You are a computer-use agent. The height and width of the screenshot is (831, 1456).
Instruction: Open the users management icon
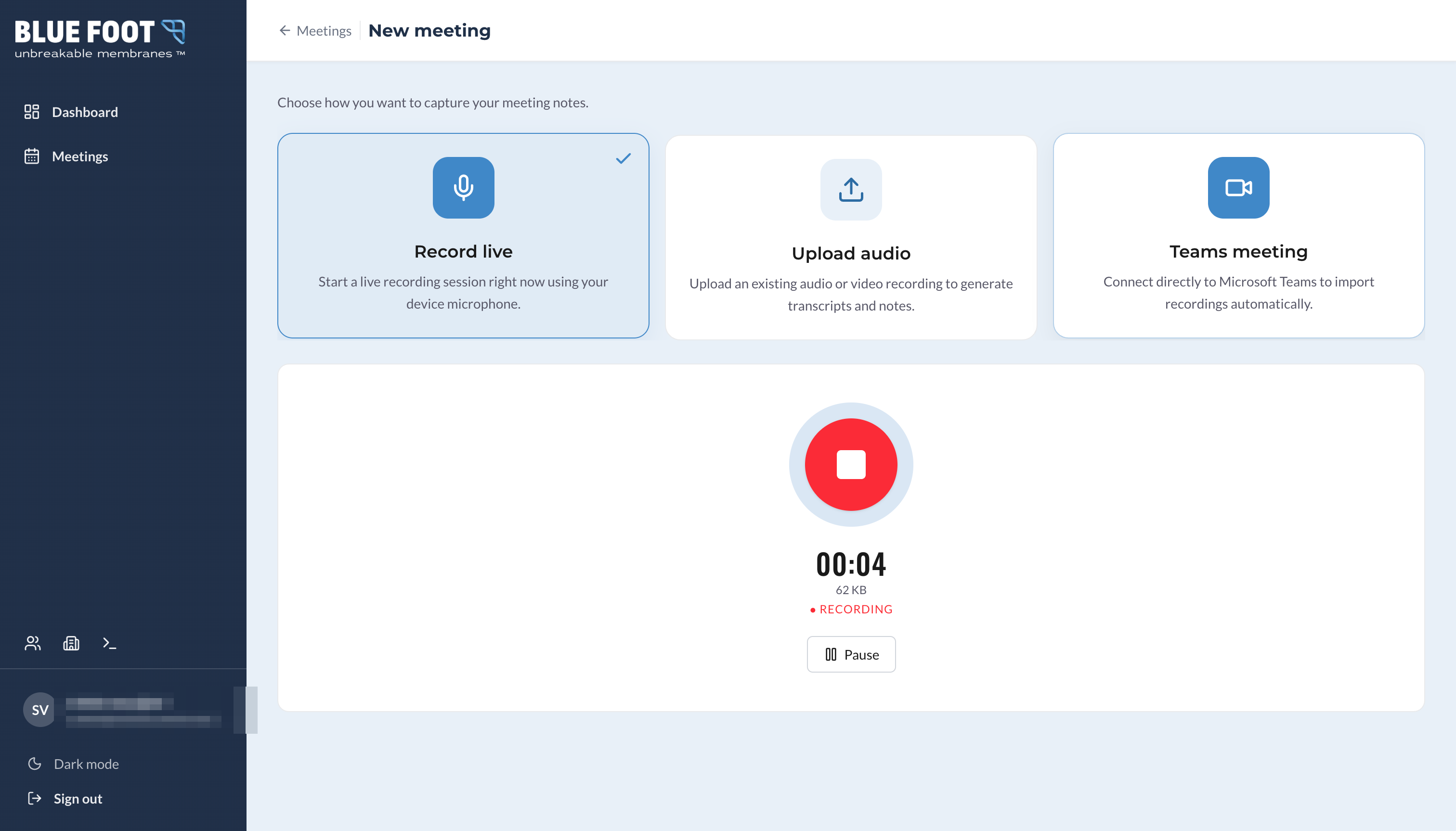33,644
